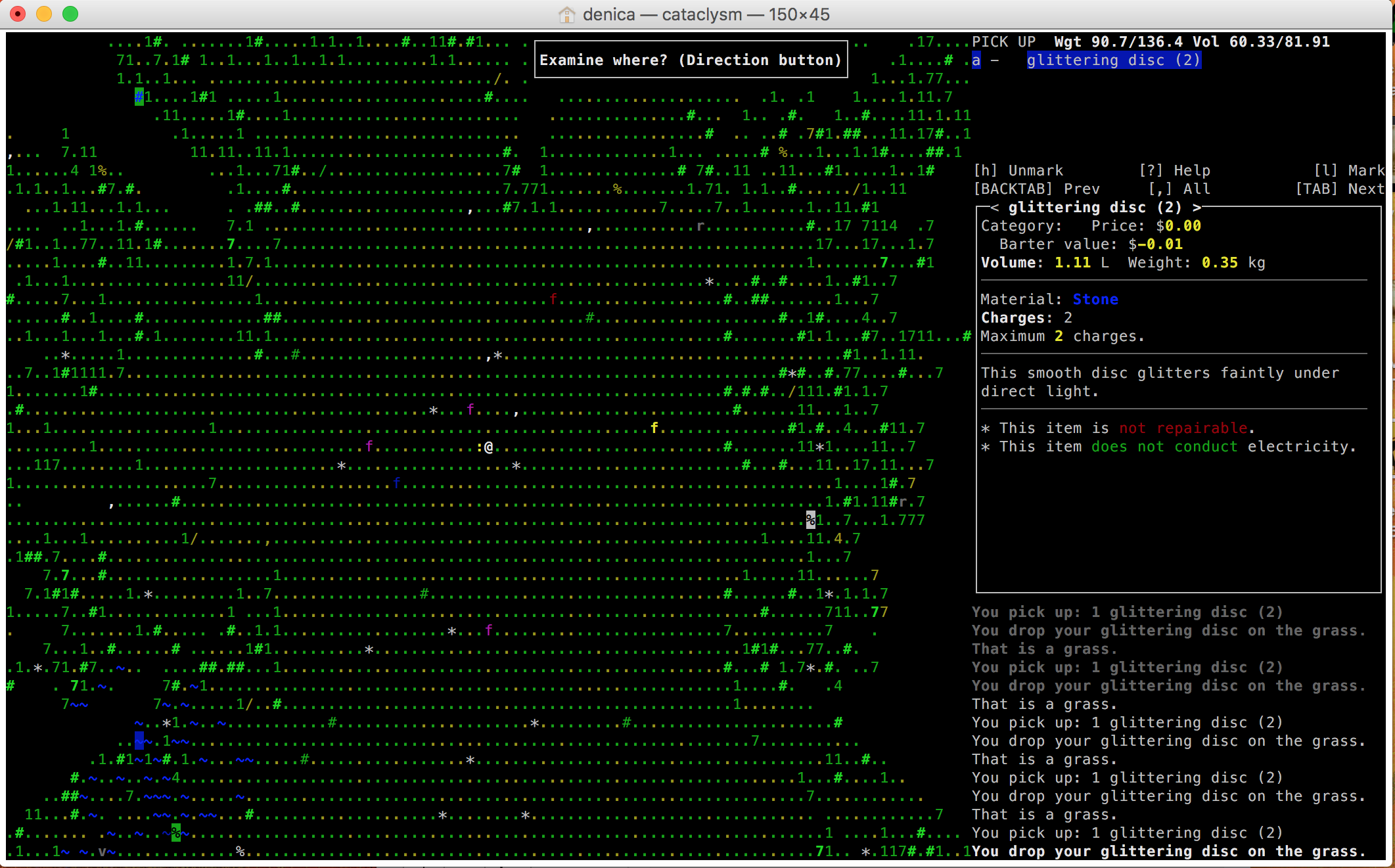
Task: Click the bold last log line about dropping disc
Action: pyautogui.click(x=1169, y=851)
